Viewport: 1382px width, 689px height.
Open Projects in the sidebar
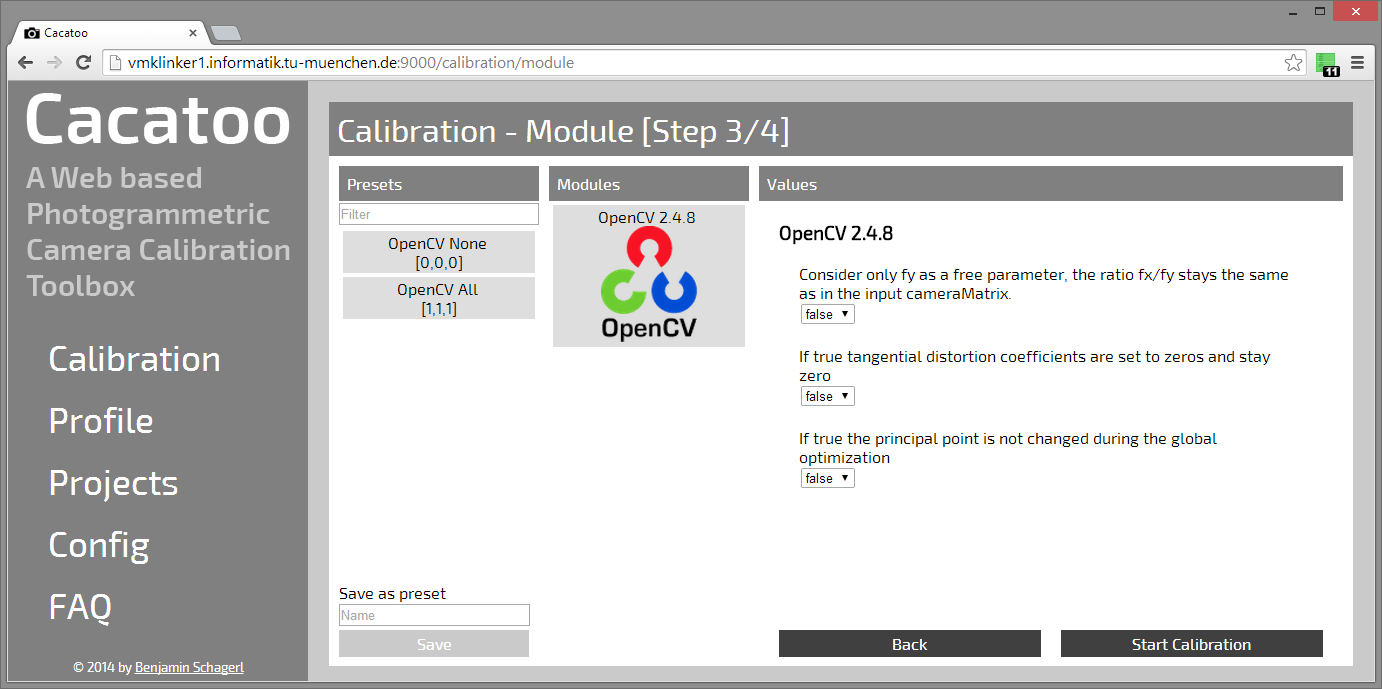point(113,483)
